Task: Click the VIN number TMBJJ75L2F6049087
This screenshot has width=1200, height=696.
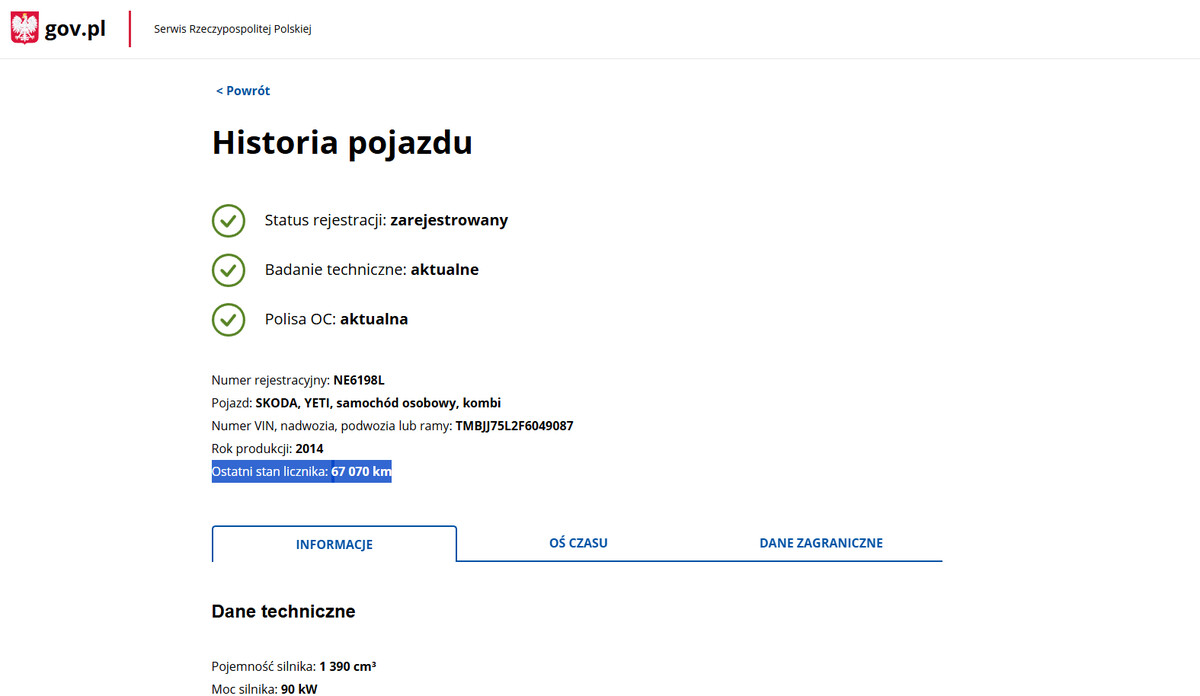Action: [514, 426]
